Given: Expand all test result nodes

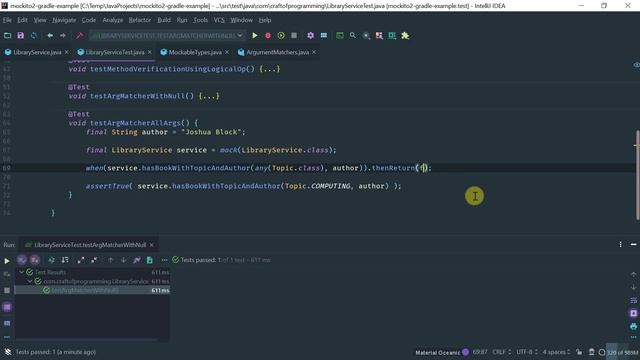Looking at the screenshot, I should coord(81,260).
